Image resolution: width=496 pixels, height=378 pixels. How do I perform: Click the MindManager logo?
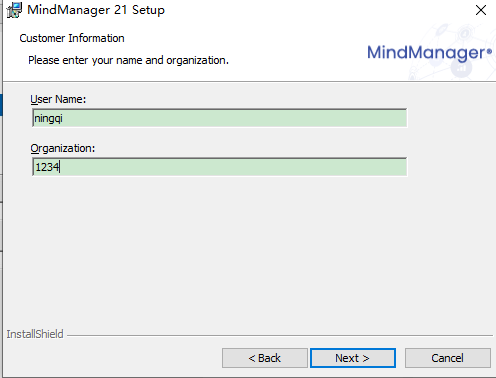click(429, 53)
